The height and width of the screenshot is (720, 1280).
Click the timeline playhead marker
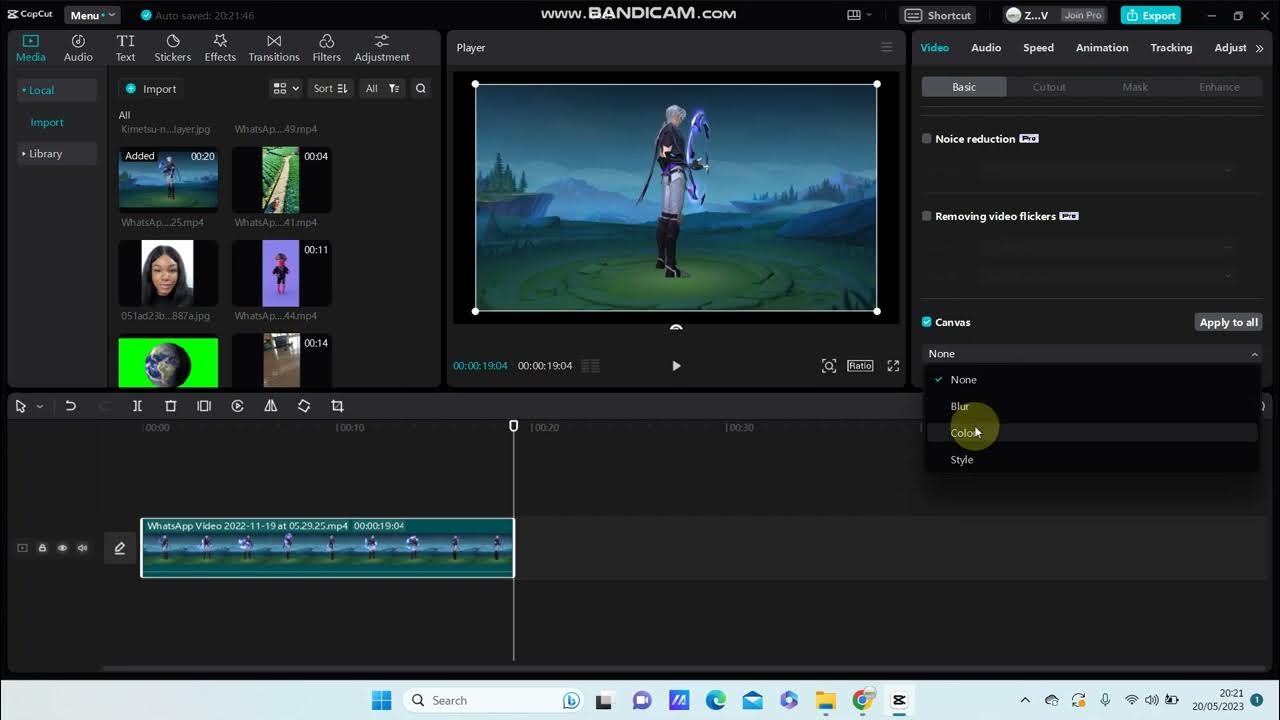pos(514,426)
